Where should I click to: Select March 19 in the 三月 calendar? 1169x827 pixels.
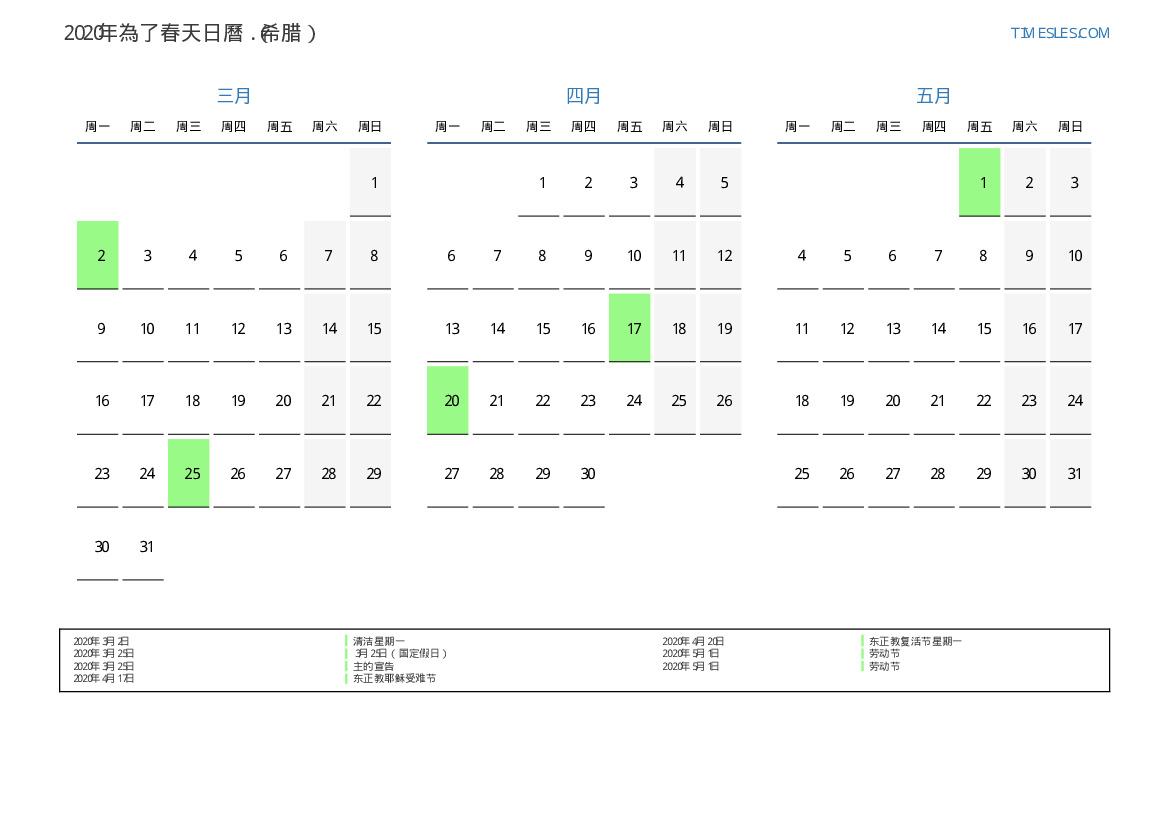coord(234,400)
